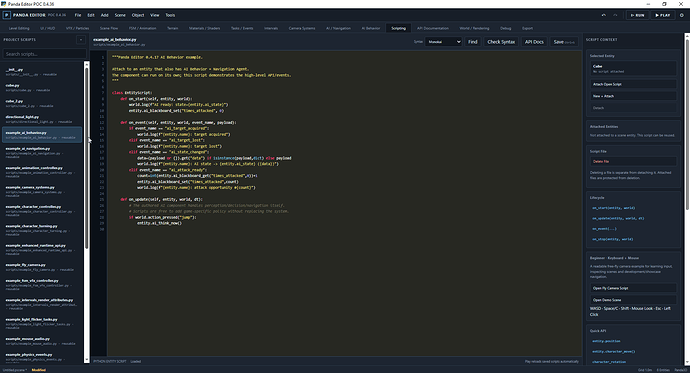Click on_update(entity, world, dt) lifecycle link
This screenshot has height=373, width=690.
tap(618, 218)
